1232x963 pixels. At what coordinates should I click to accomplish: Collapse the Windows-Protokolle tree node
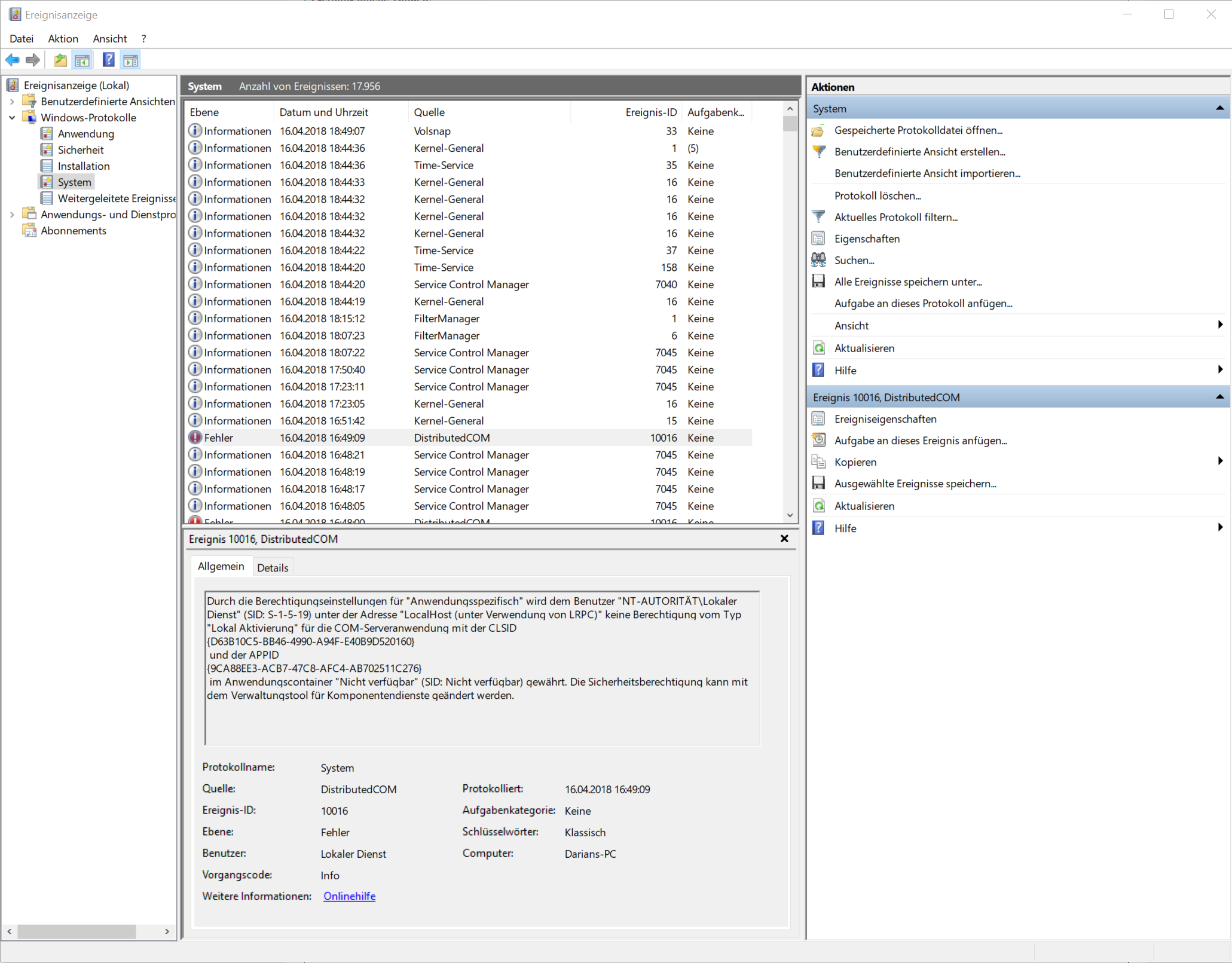pyautogui.click(x=12, y=118)
